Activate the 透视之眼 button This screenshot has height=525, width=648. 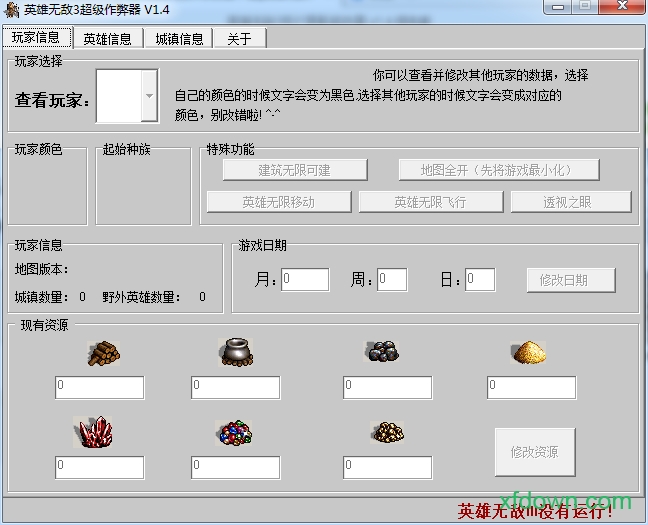[570, 202]
